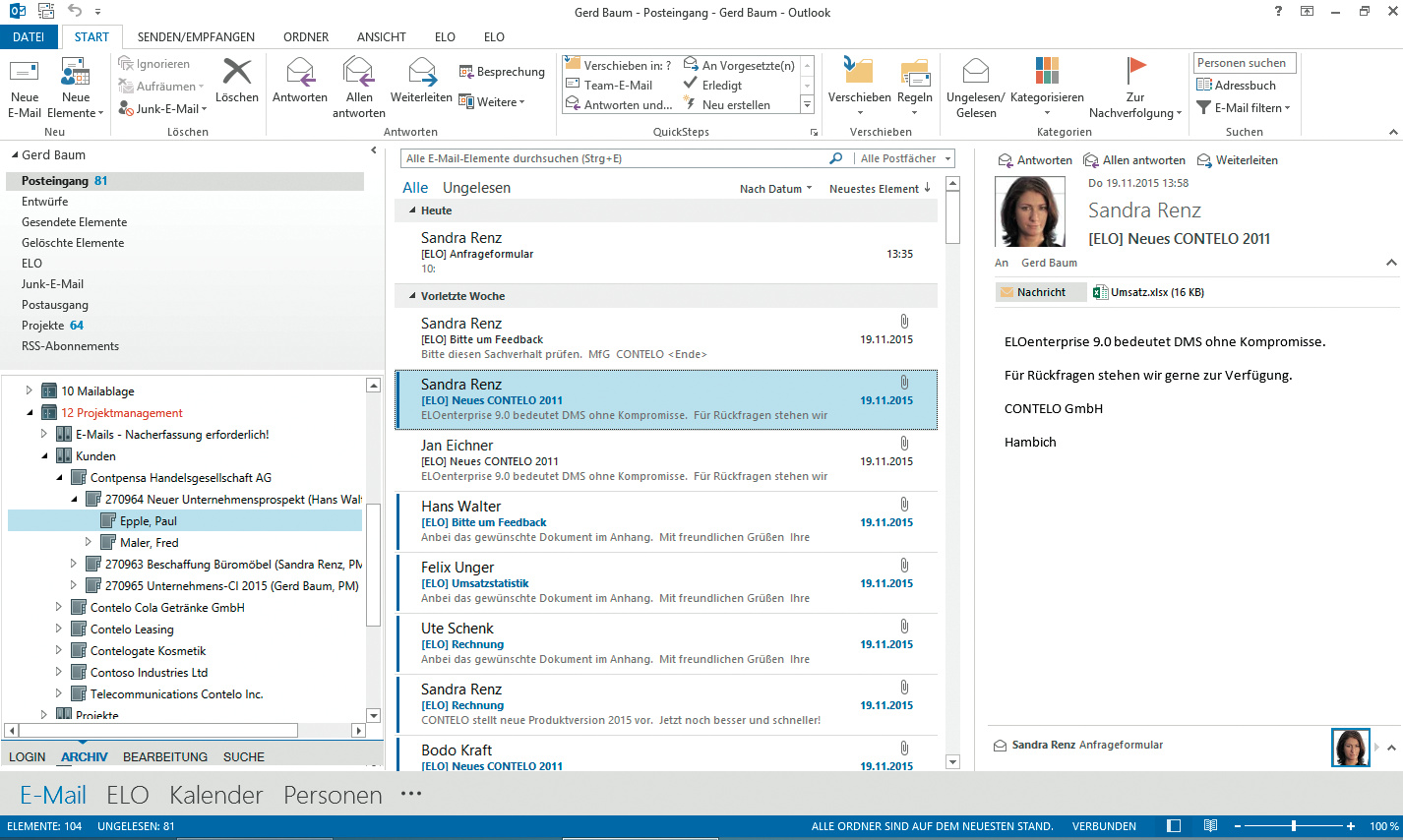This screenshot has height=840, width=1403.
Task: Click the Personen suchen search field
Action: (1245, 63)
